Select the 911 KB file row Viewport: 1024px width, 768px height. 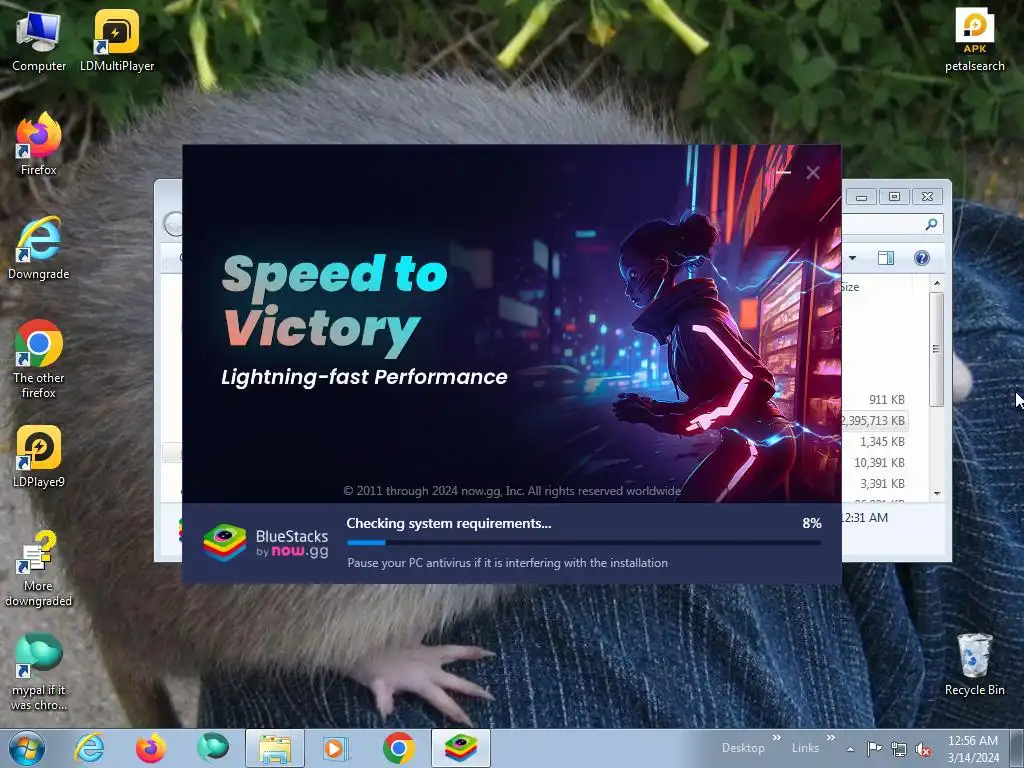tap(874, 400)
